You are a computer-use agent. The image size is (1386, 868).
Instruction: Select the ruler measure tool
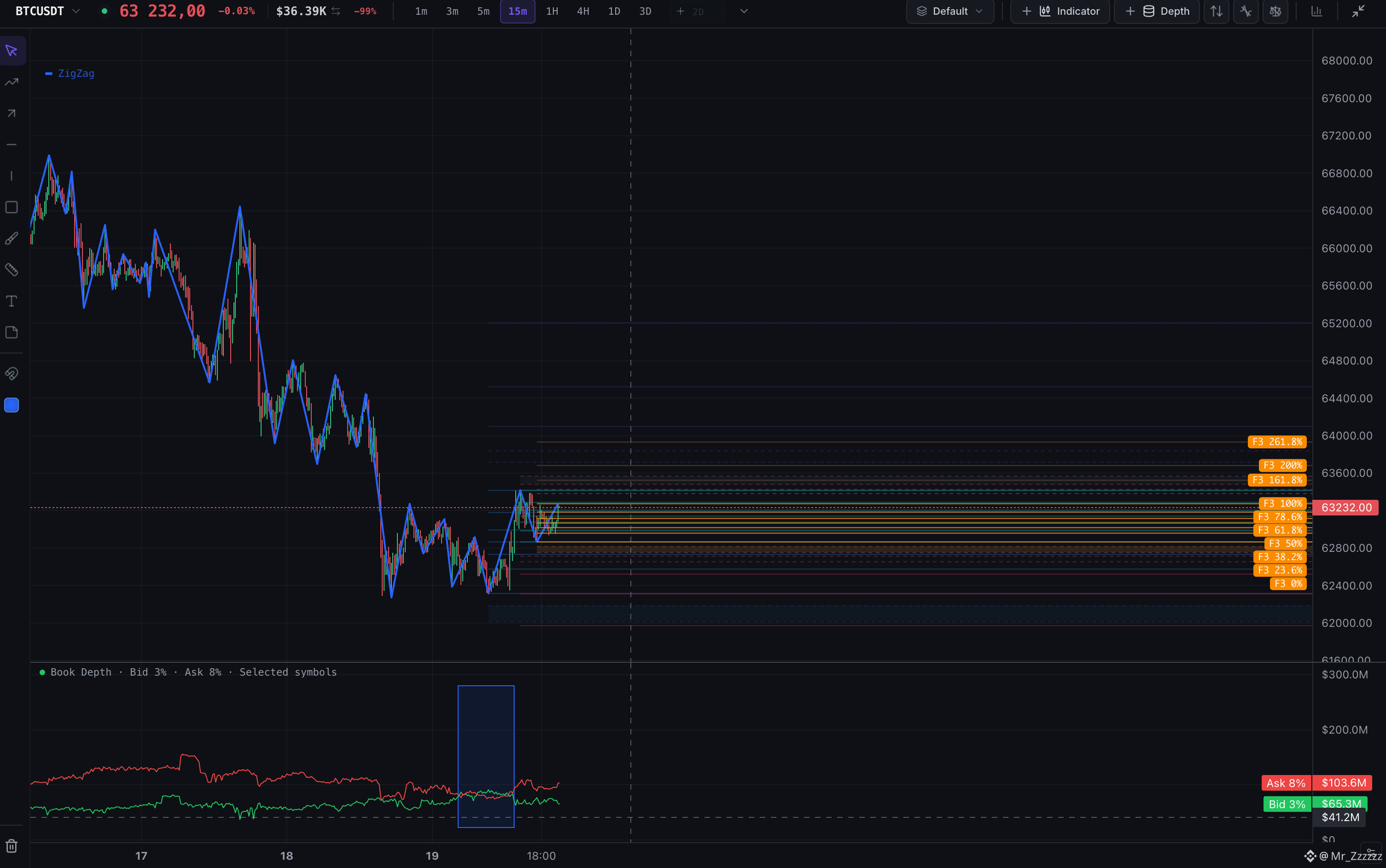point(12,270)
